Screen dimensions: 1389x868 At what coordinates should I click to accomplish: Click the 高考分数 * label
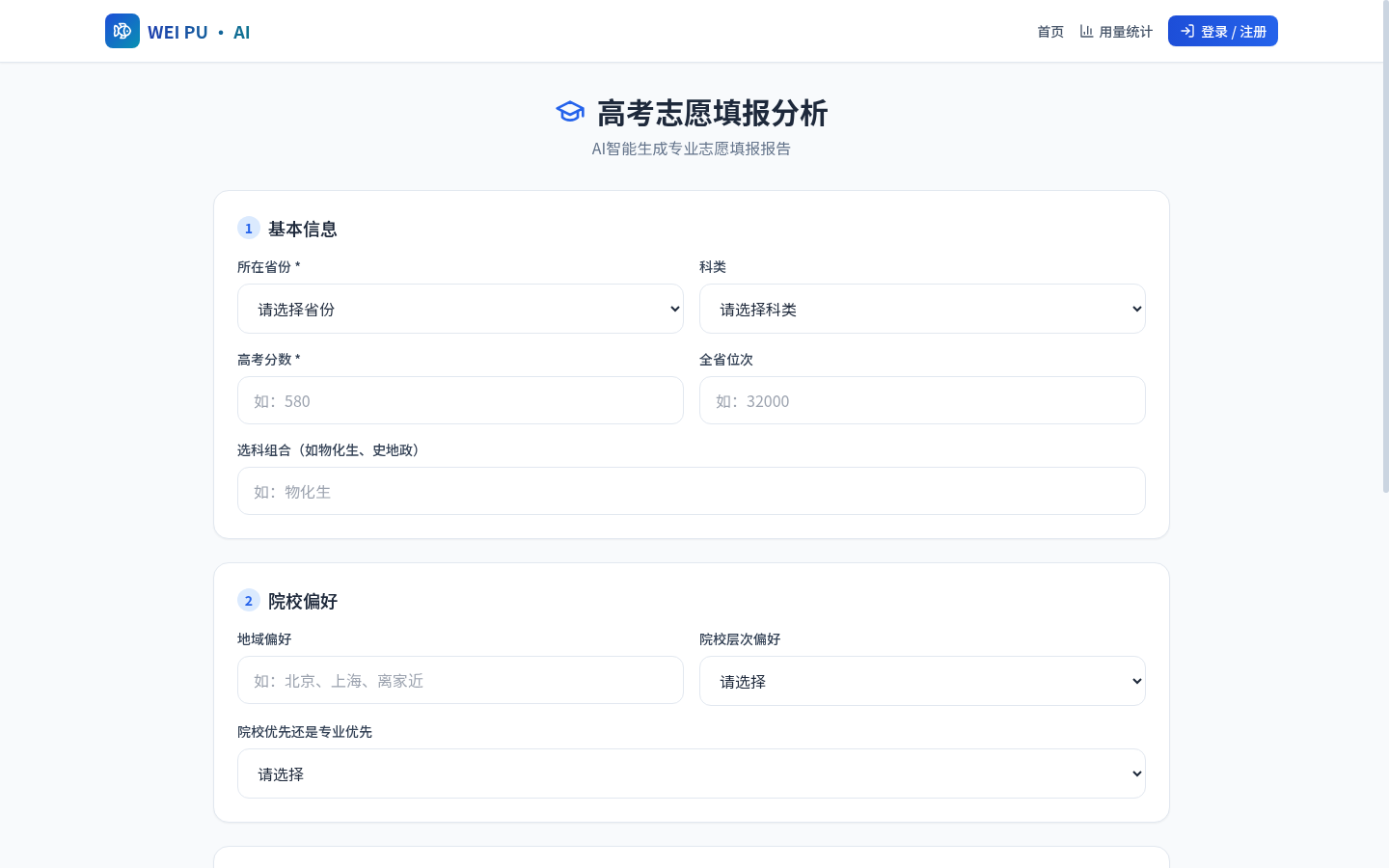click(269, 360)
